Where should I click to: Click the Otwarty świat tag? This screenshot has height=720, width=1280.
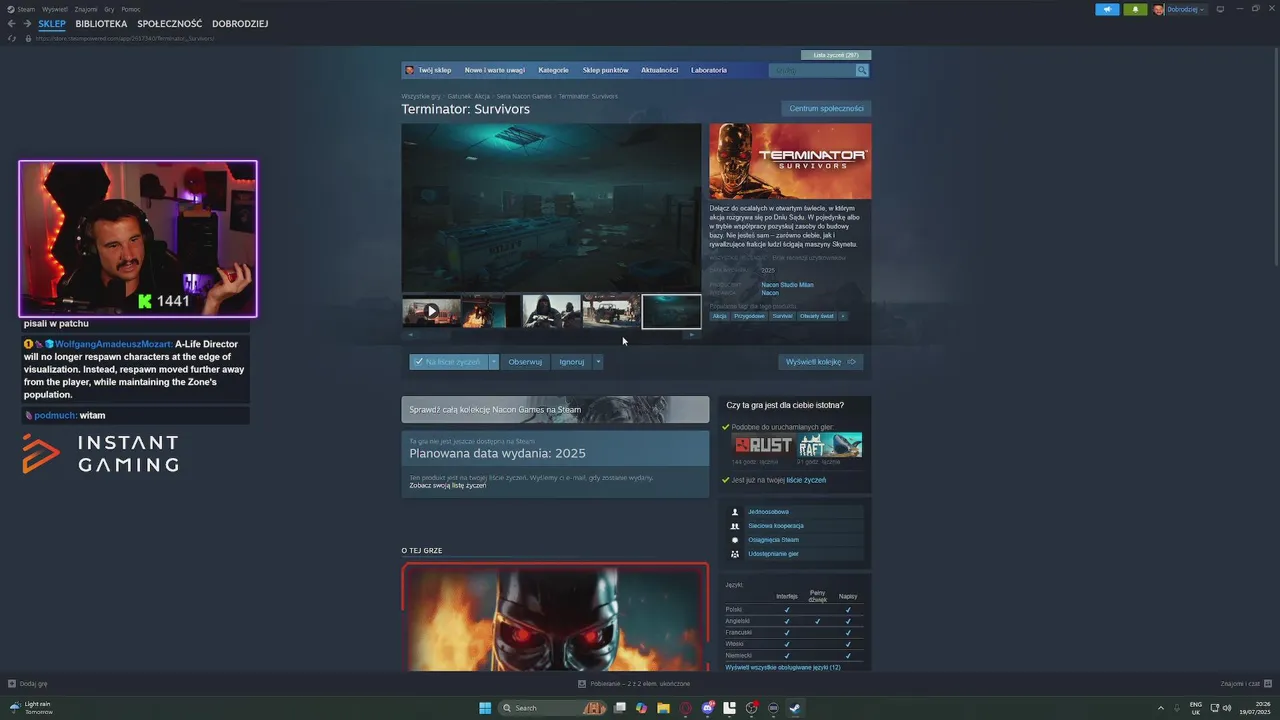(x=816, y=316)
